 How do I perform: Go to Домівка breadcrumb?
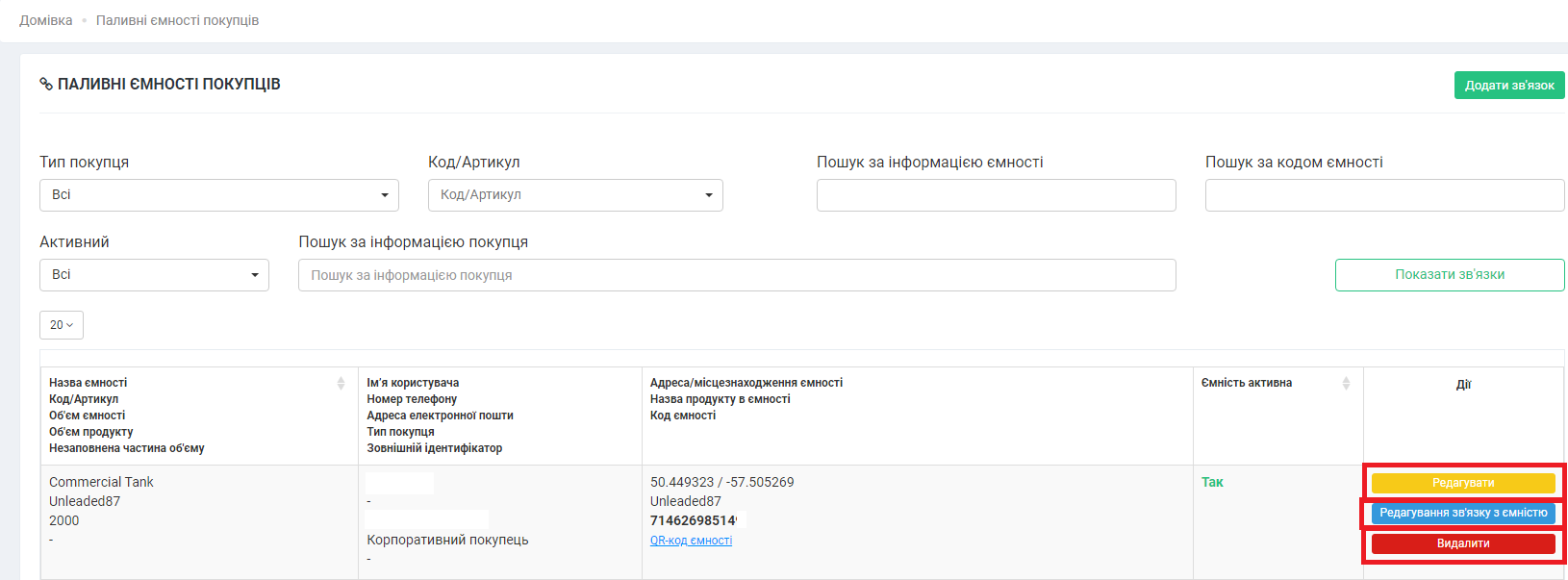point(46,20)
